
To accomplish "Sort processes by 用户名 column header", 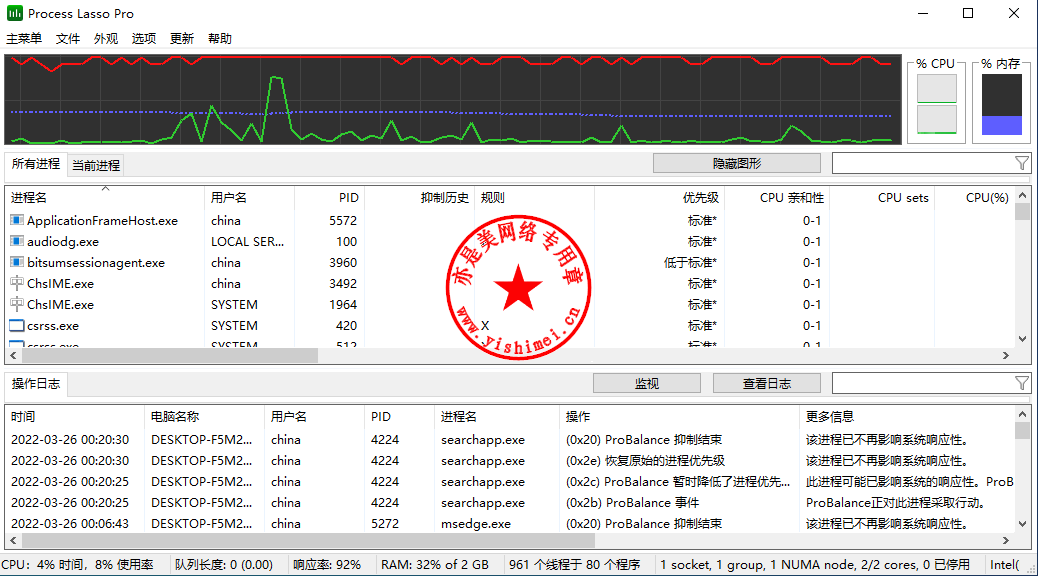I will click(250, 197).
